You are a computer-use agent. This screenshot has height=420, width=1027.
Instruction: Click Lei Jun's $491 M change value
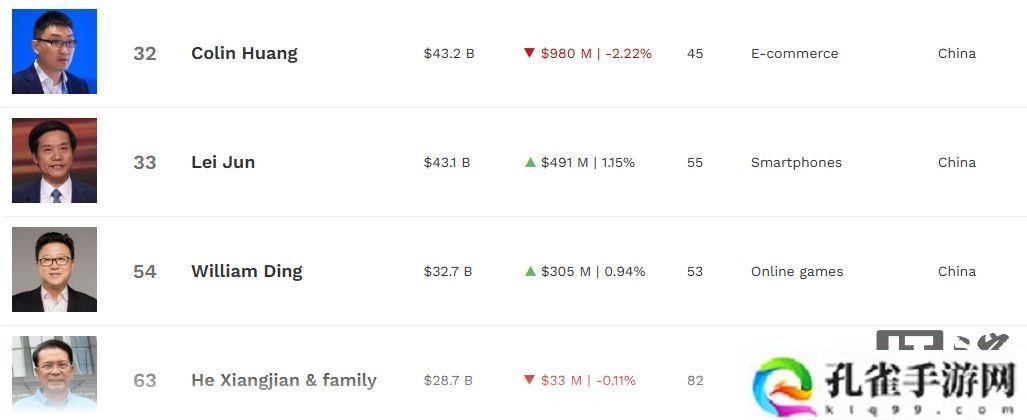click(x=564, y=163)
